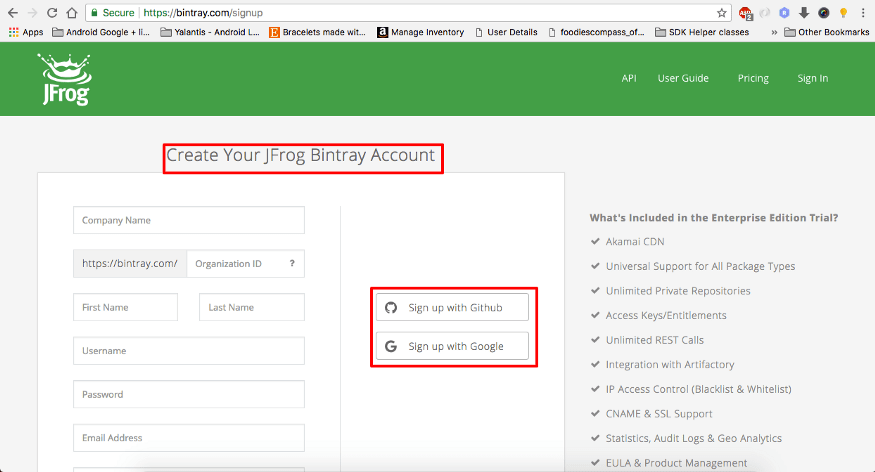Image resolution: width=875 pixels, height=472 pixels.
Task: Open the API menu item
Action: 629,78
